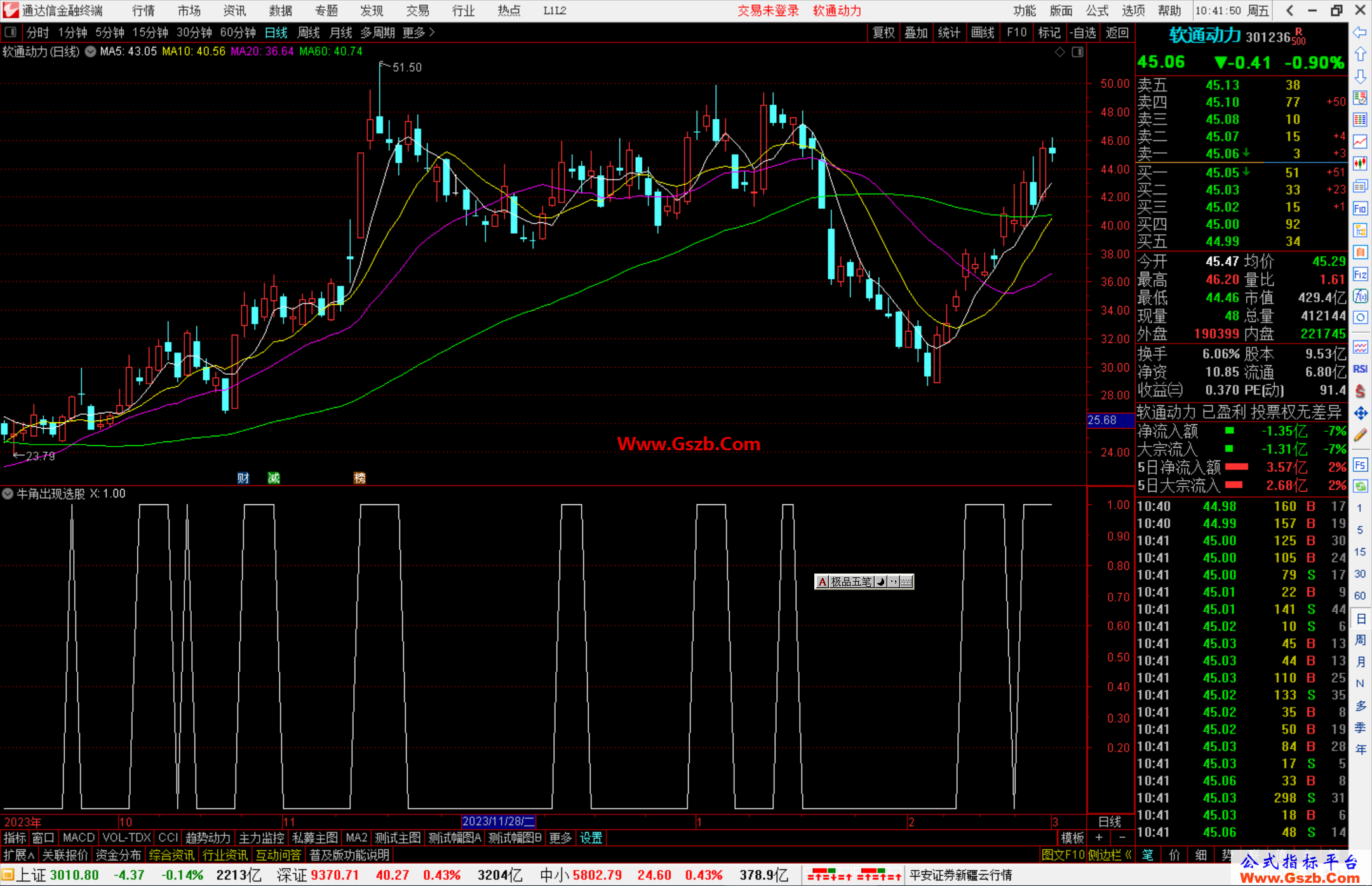
Task: Select the candlestick chart icon in the right sidebar
Action: pyautogui.click(x=1360, y=164)
